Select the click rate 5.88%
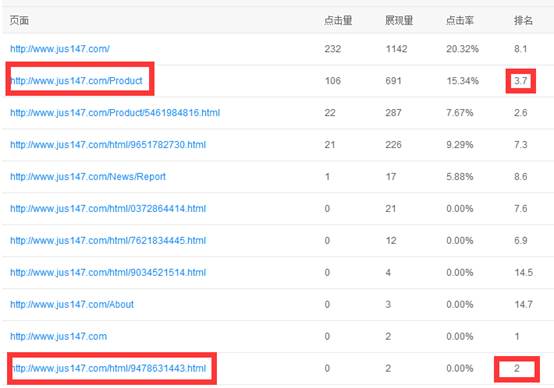 pyautogui.click(x=460, y=177)
